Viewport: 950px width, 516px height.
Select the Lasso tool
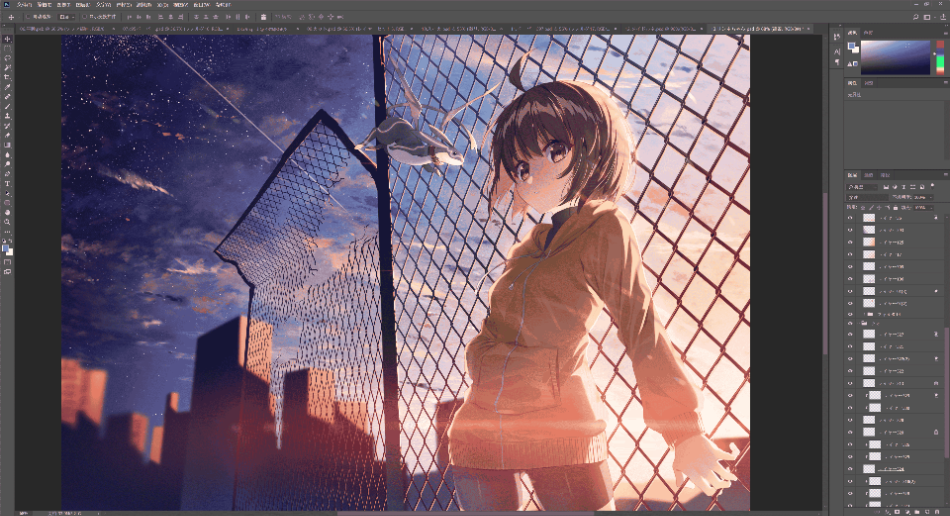tap(7, 58)
